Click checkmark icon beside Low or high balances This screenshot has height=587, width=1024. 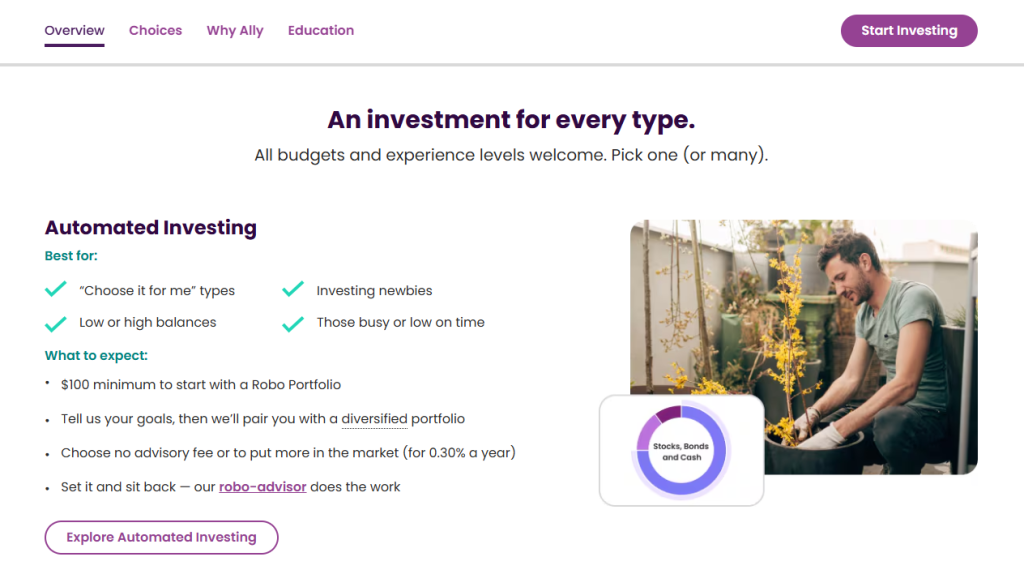click(56, 323)
